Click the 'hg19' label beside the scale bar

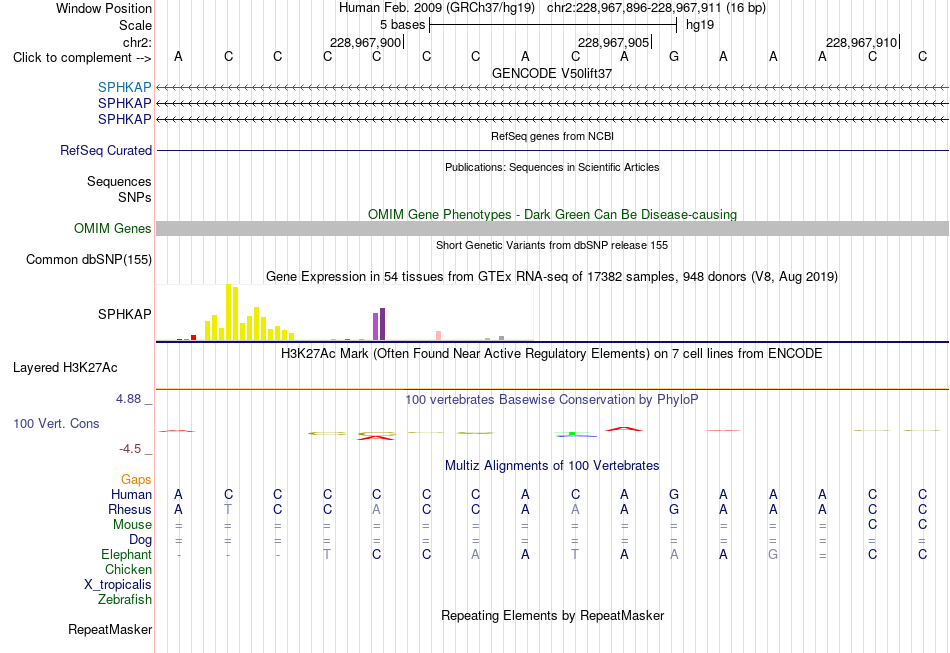[700, 25]
